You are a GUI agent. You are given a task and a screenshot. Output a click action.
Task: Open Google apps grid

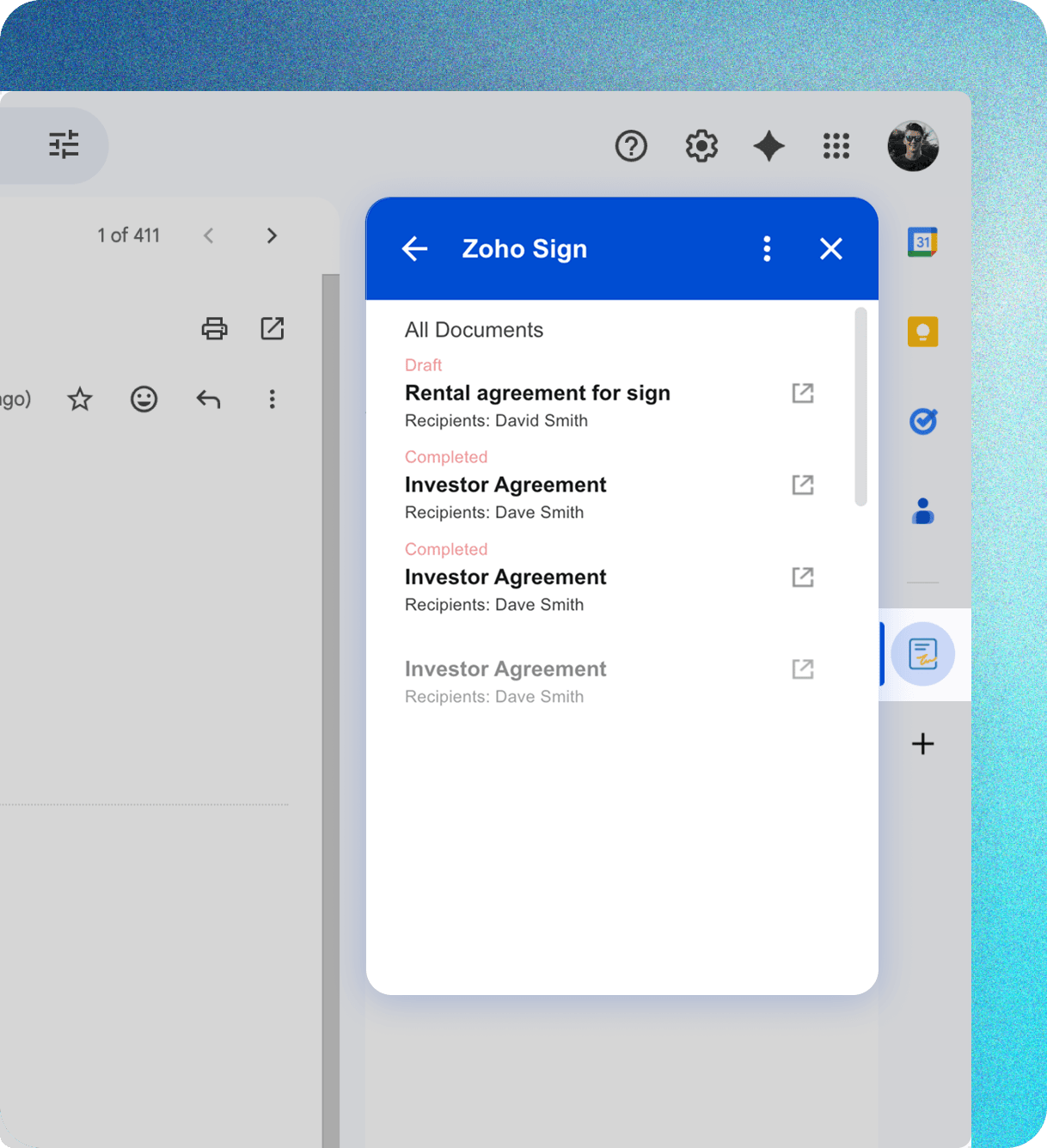[x=836, y=146]
